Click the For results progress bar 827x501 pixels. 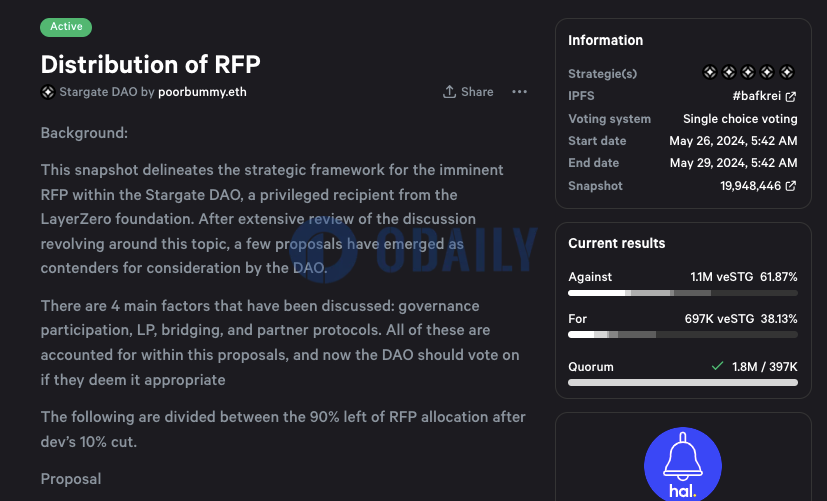[683, 334]
